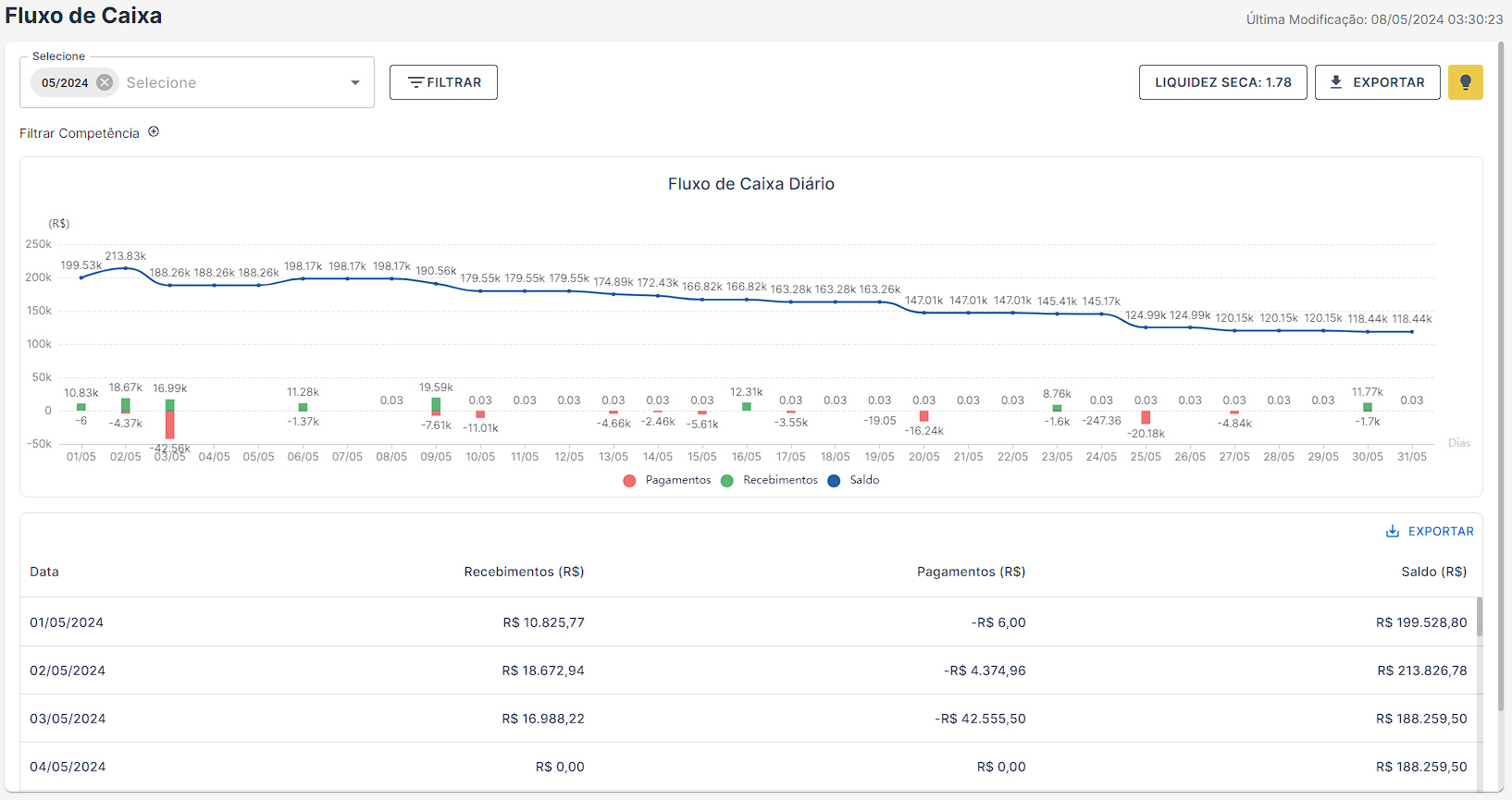Expand Filtrar Competência options
Image resolution: width=1512 pixels, height=800 pixels.
[80, 133]
